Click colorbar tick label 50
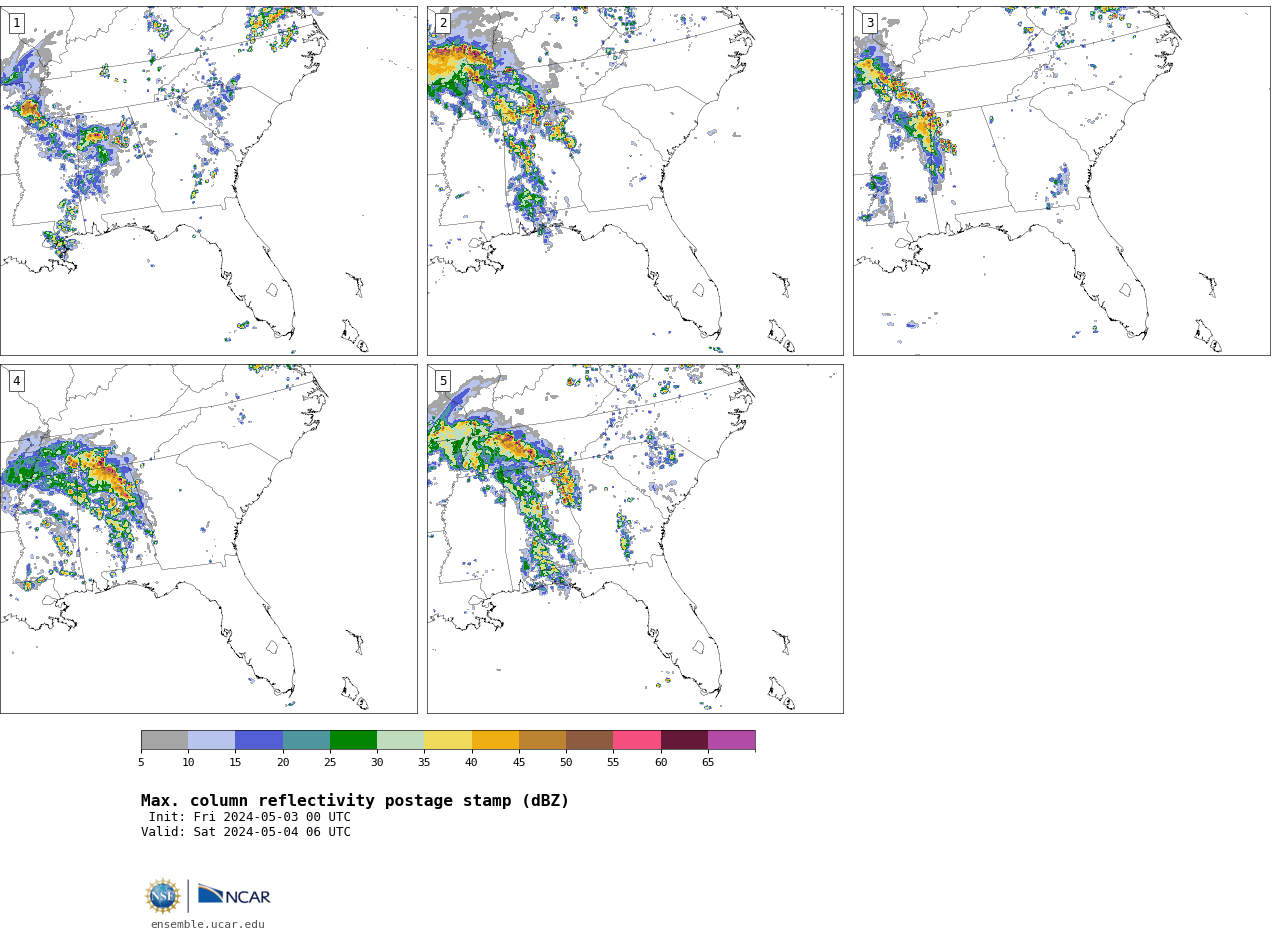 click(566, 763)
